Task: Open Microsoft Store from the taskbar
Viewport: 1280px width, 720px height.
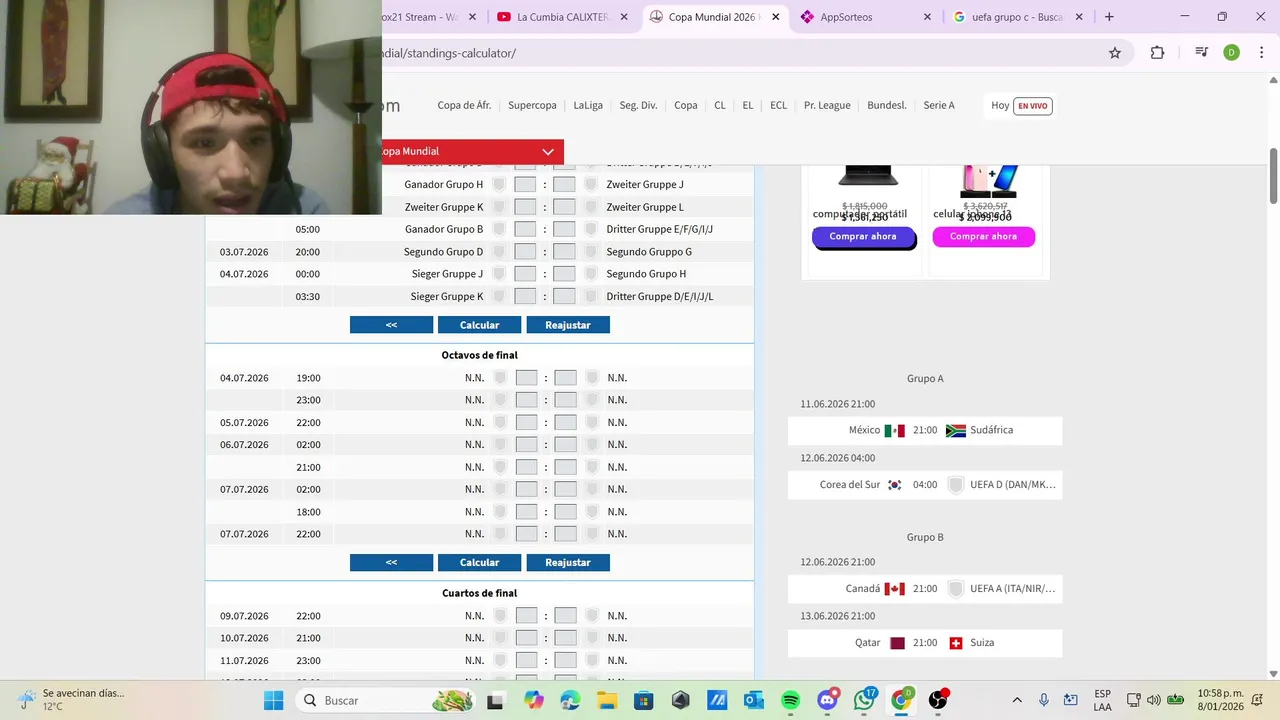Action: click(x=644, y=700)
